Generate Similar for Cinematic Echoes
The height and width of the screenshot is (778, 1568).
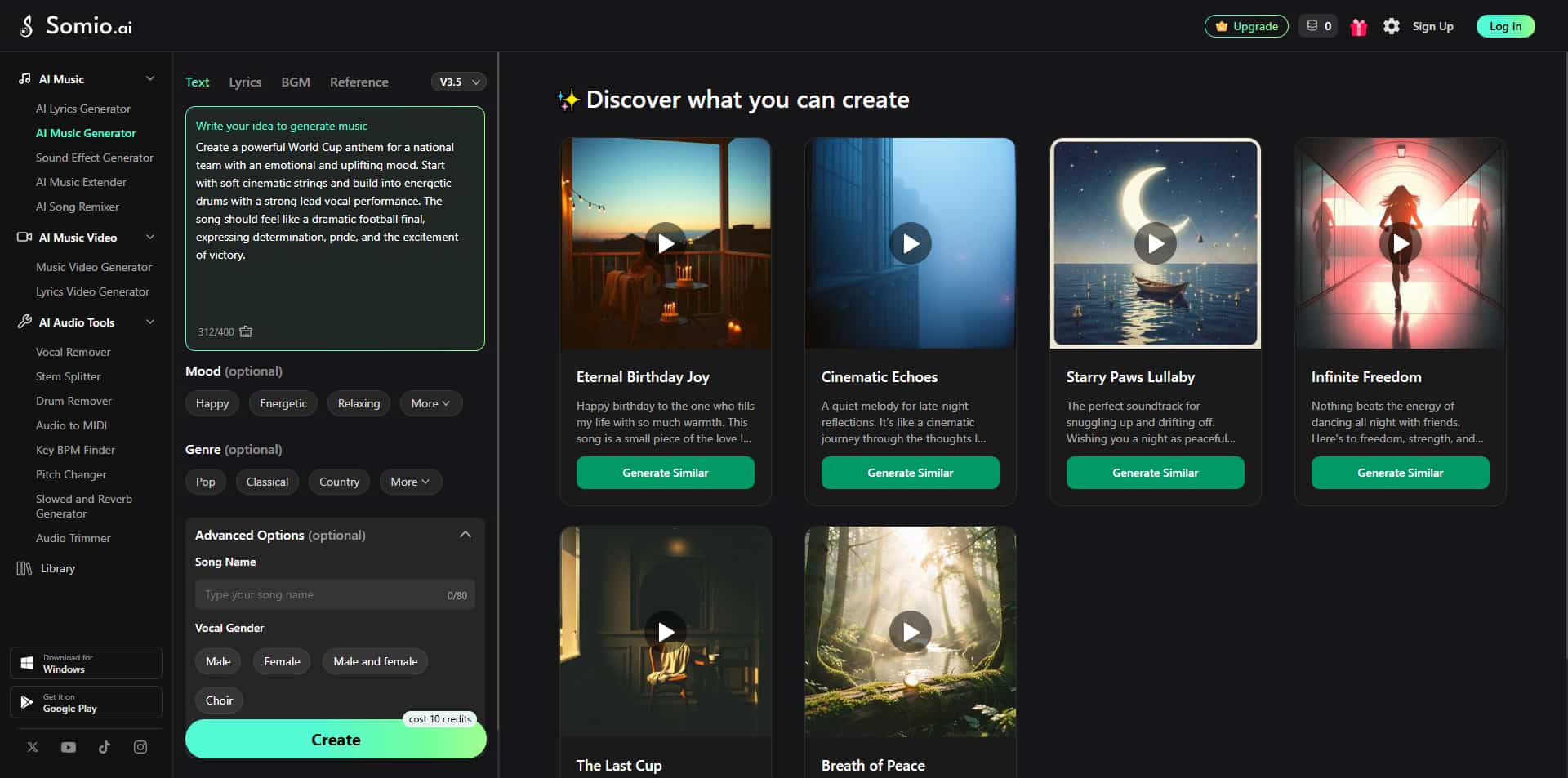coord(911,473)
